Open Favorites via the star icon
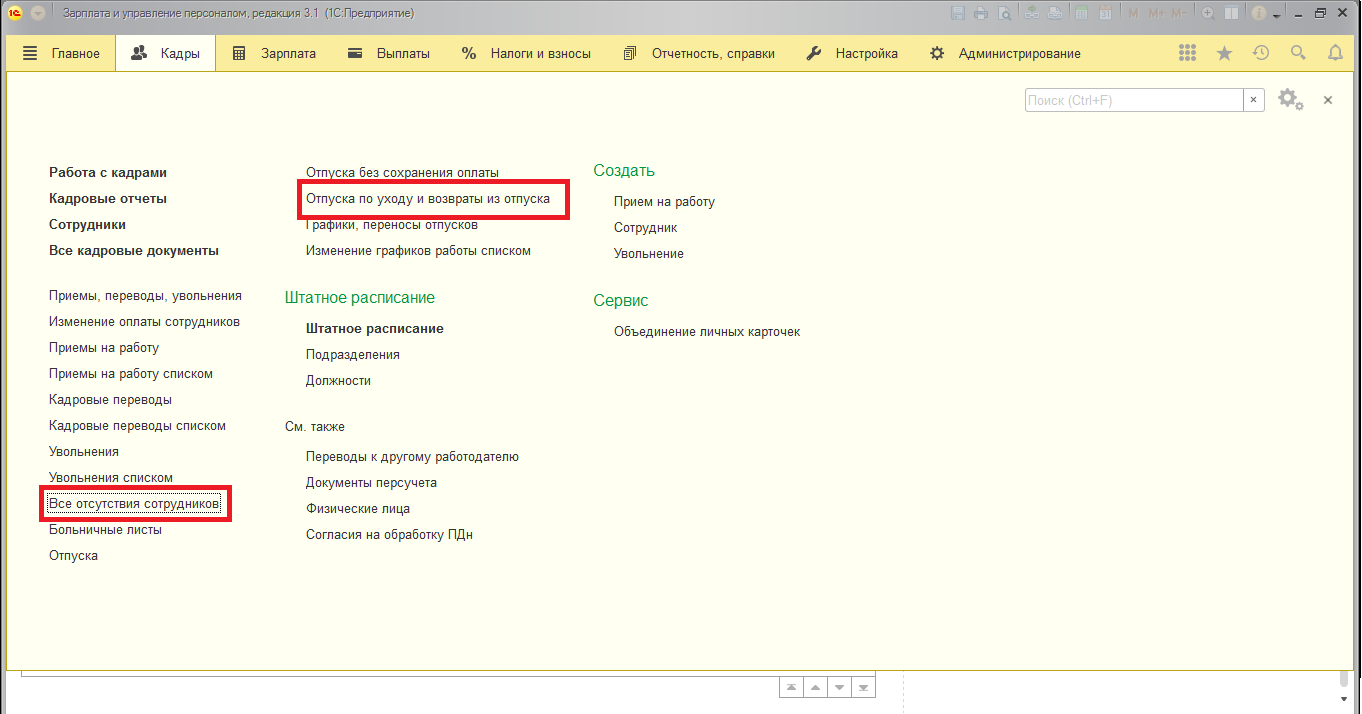The height and width of the screenshot is (714, 1362). click(x=1224, y=53)
